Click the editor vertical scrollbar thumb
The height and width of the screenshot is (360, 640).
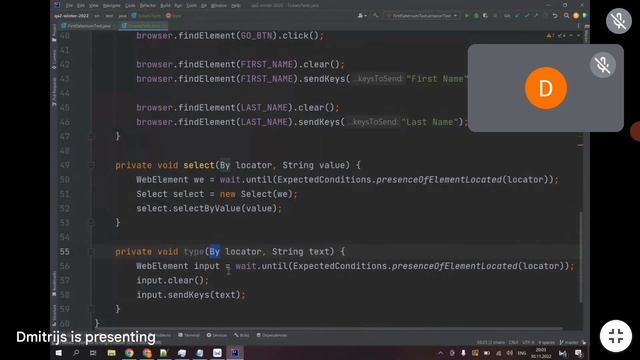tap(580, 257)
